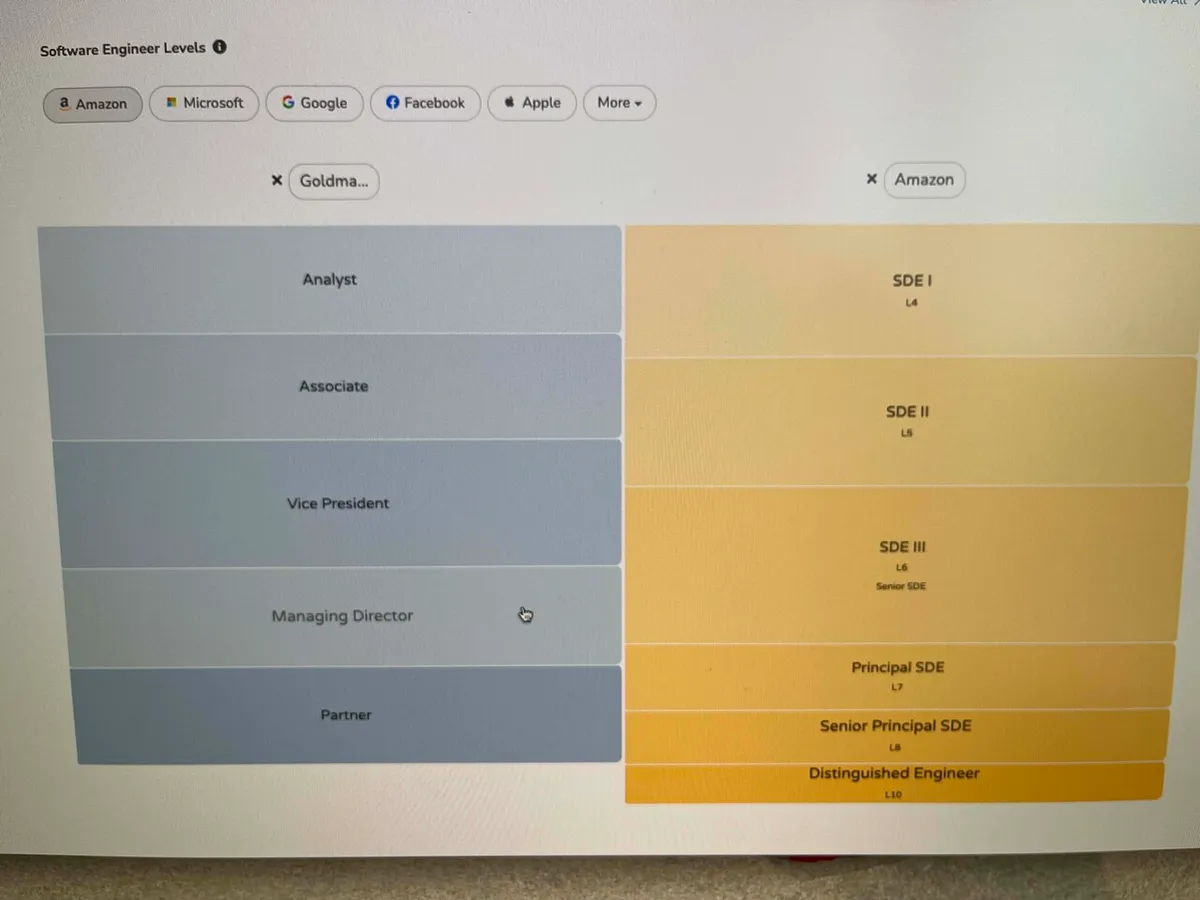
Task: Open the Goldman column company selector
Action: (334, 182)
